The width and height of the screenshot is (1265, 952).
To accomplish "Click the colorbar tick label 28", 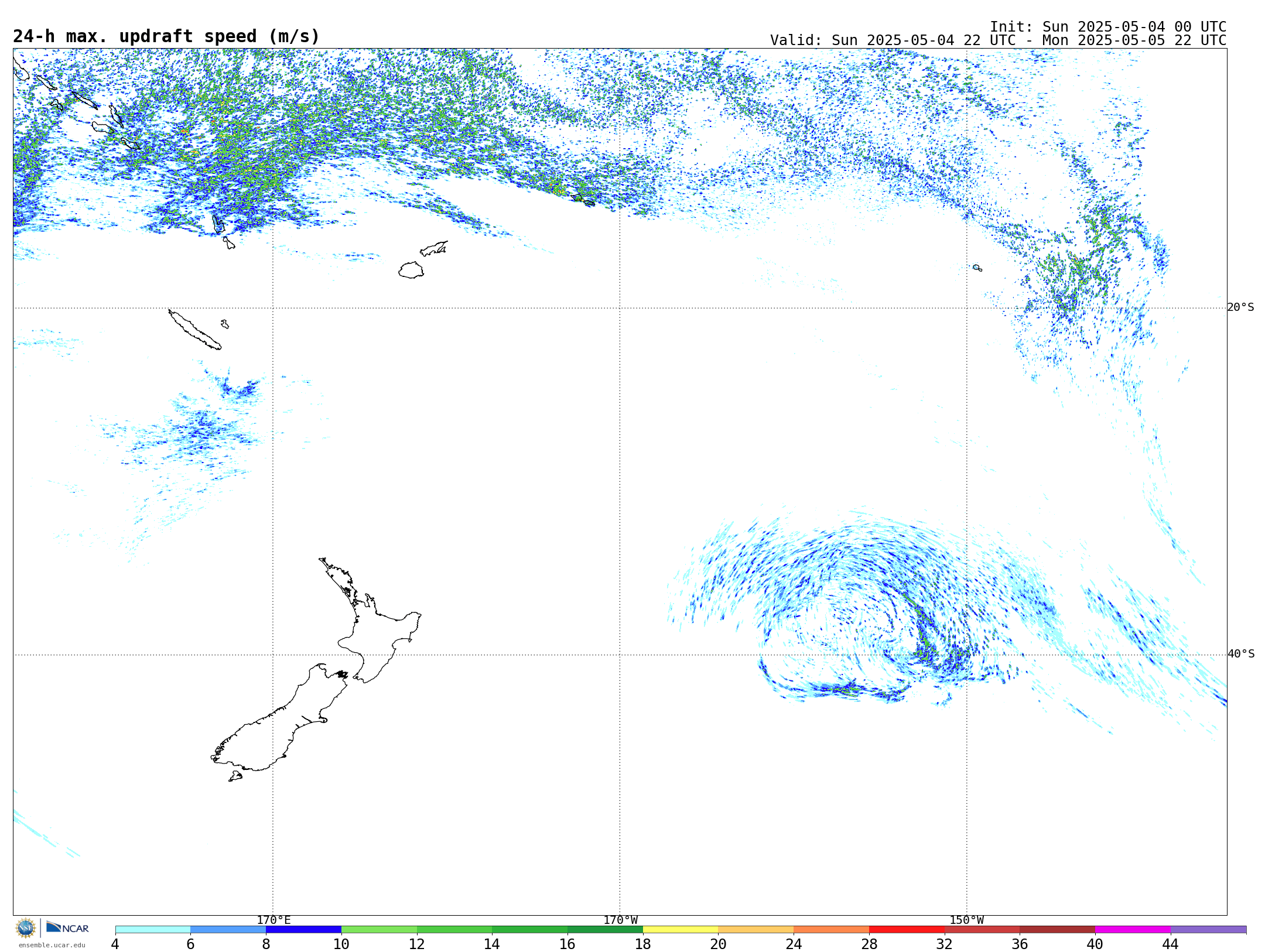I will [869, 944].
